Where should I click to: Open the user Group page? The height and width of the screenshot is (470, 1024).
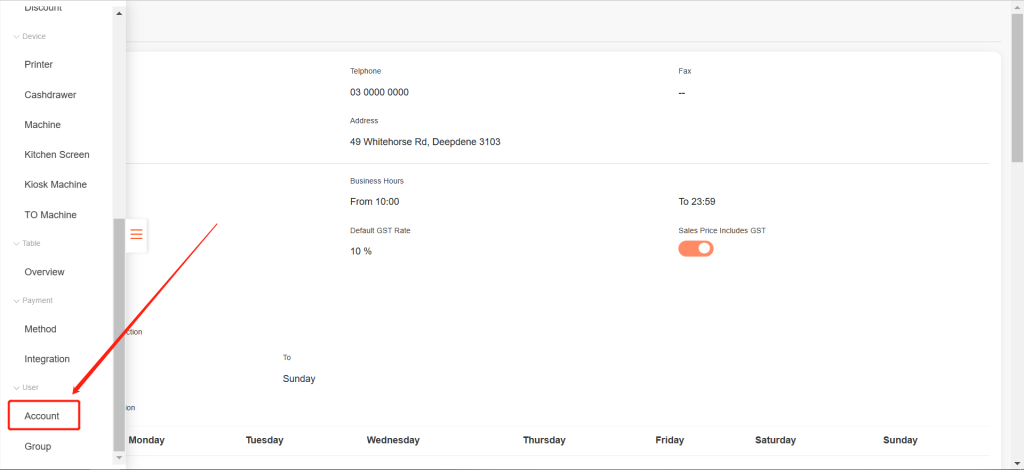pos(38,446)
